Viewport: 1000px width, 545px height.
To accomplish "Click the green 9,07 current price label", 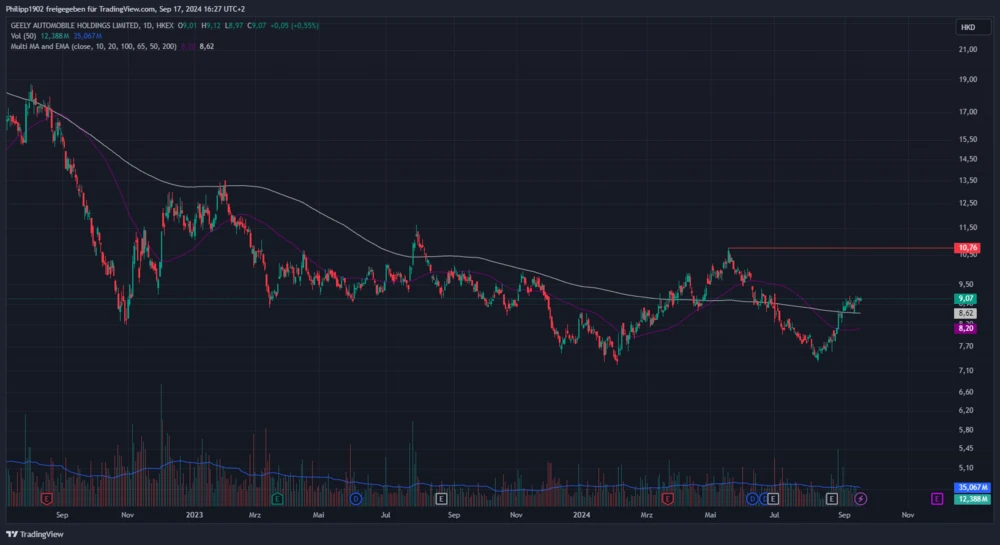I will tap(967, 298).
